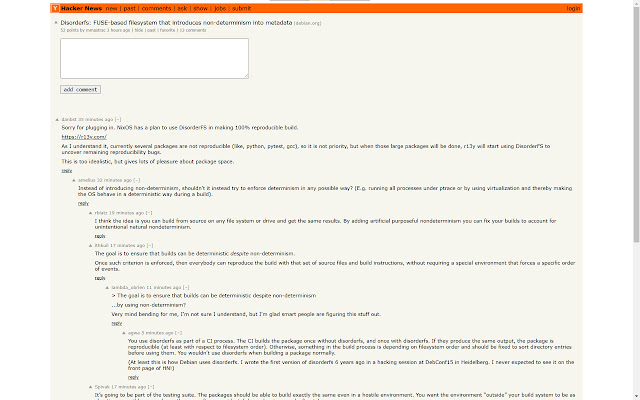Click the Hacker News title link
This screenshot has width=640, height=400.
[x=82, y=8]
